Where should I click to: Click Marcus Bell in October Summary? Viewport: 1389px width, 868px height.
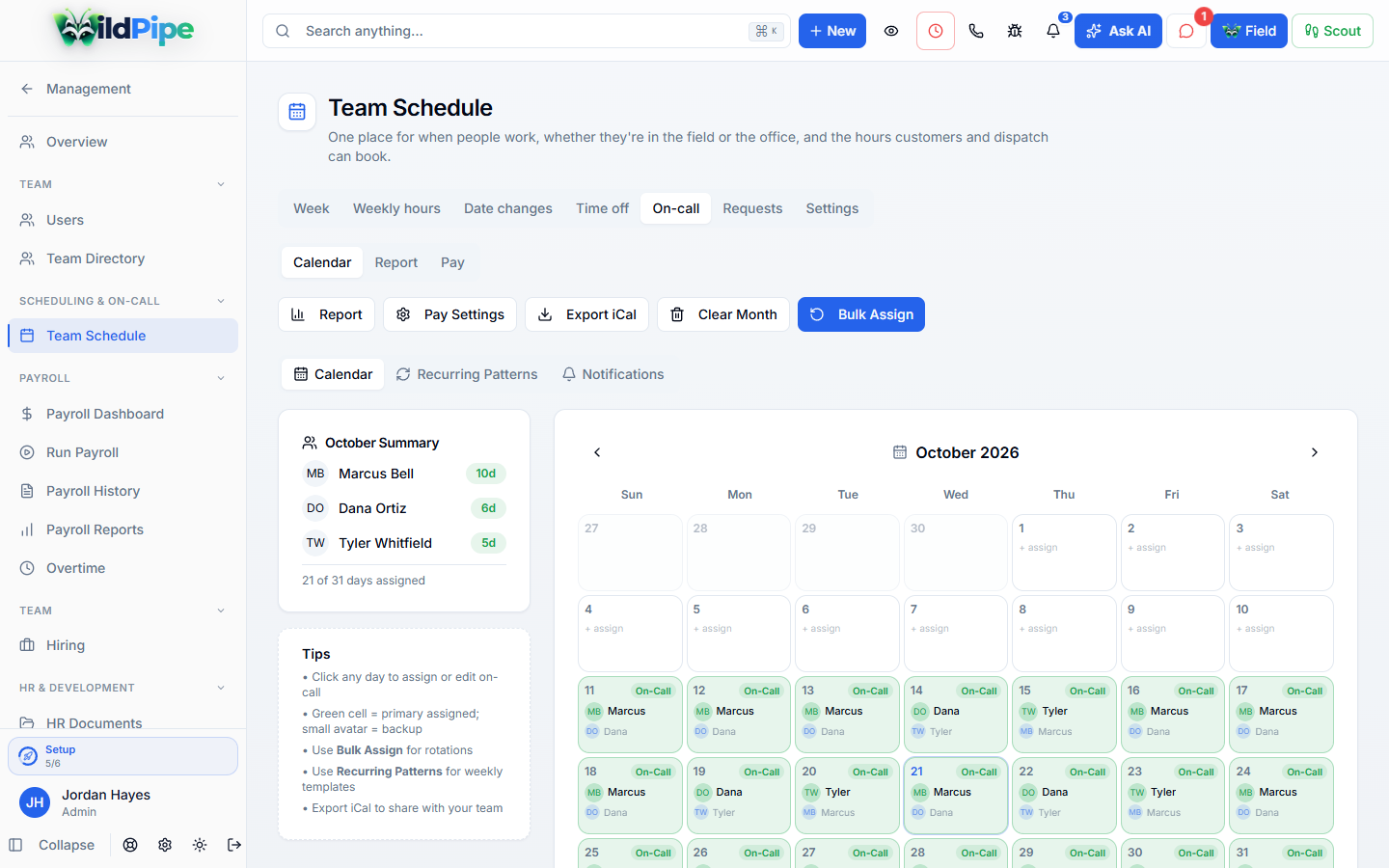[x=404, y=474]
